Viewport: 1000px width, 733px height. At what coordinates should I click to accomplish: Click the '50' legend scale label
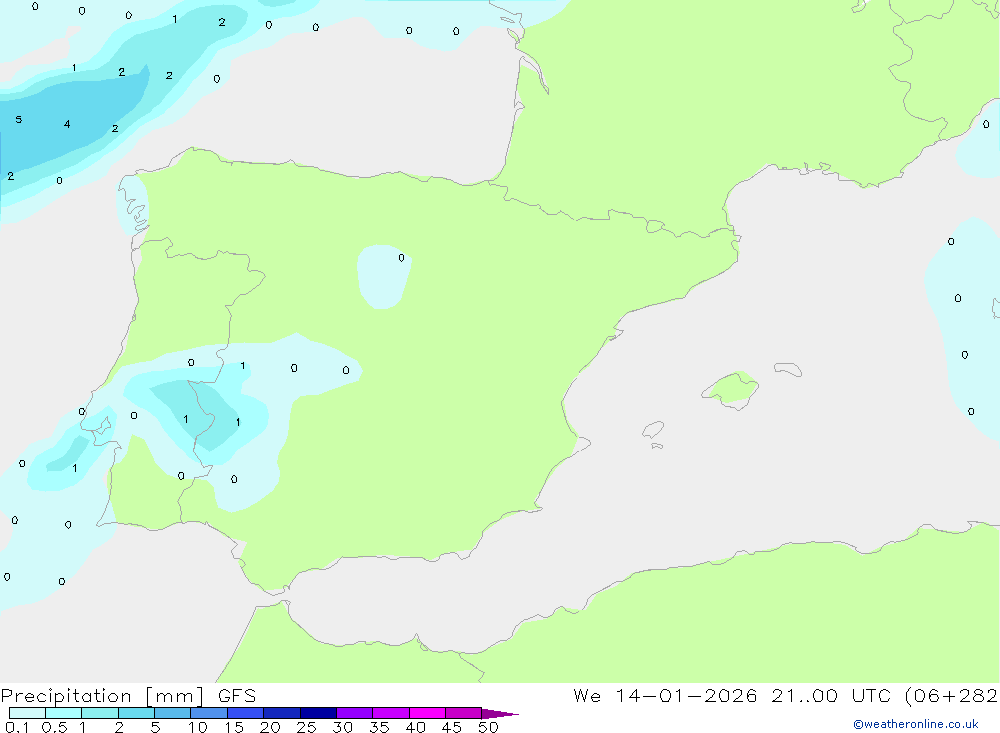488,727
